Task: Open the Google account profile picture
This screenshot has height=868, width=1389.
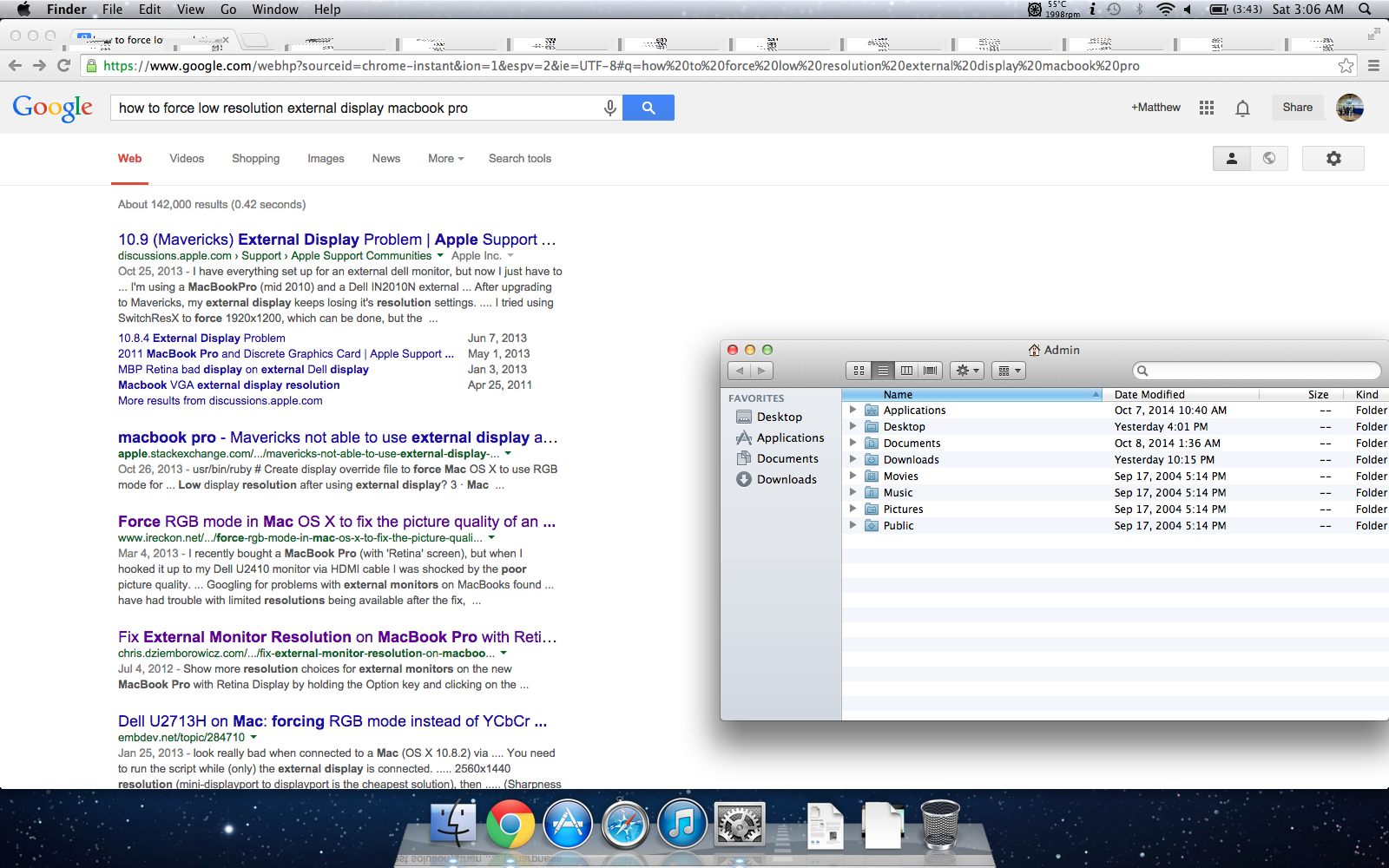Action: tap(1350, 108)
